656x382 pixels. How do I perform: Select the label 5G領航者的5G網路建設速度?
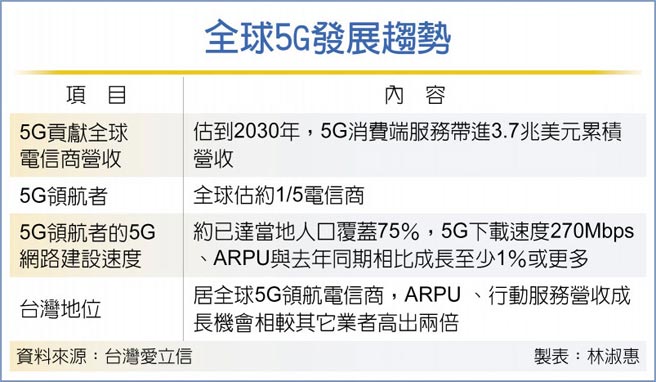[x=87, y=245]
